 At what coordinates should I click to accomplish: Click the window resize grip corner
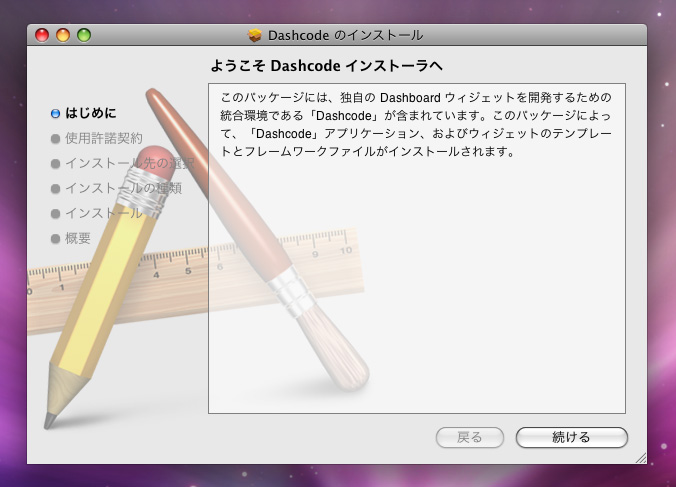pos(641,458)
